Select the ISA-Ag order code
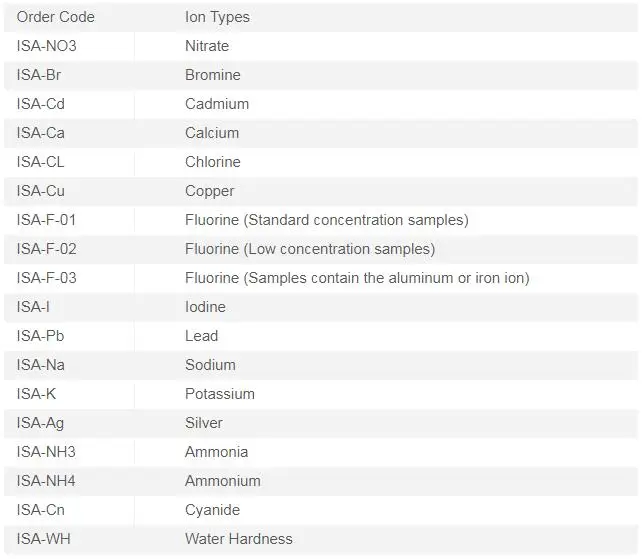The height and width of the screenshot is (559, 642). click(40, 423)
